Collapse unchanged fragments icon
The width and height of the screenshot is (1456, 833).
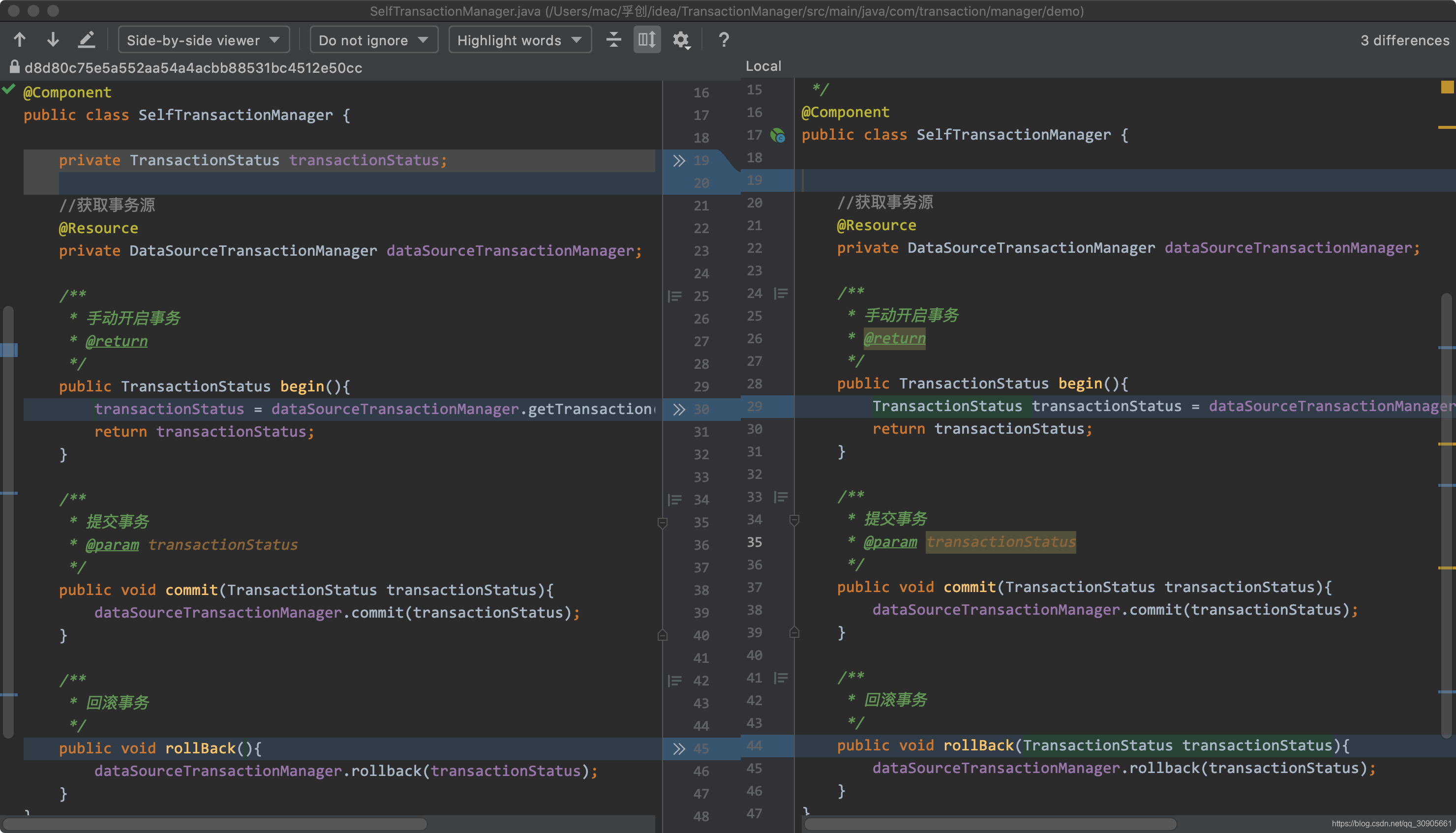coord(613,40)
